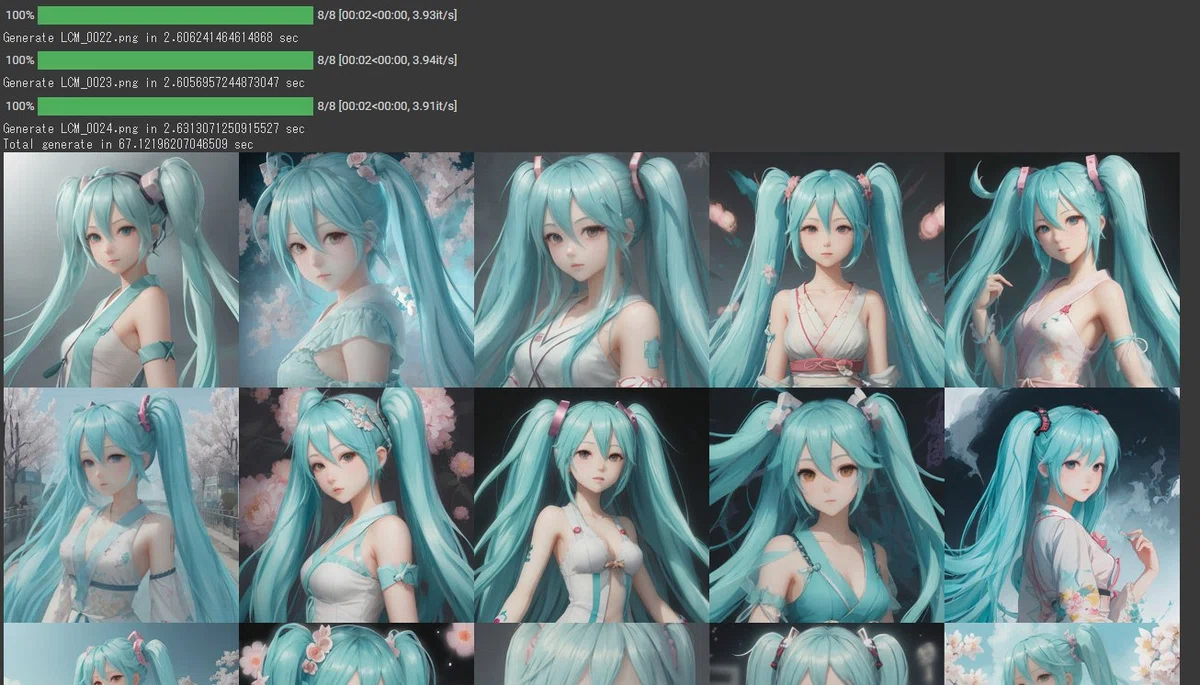Click the 100% label beside the 3.93it/s bar
Viewport: 1200px width, 685px height.
pyautogui.click(x=19, y=15)
